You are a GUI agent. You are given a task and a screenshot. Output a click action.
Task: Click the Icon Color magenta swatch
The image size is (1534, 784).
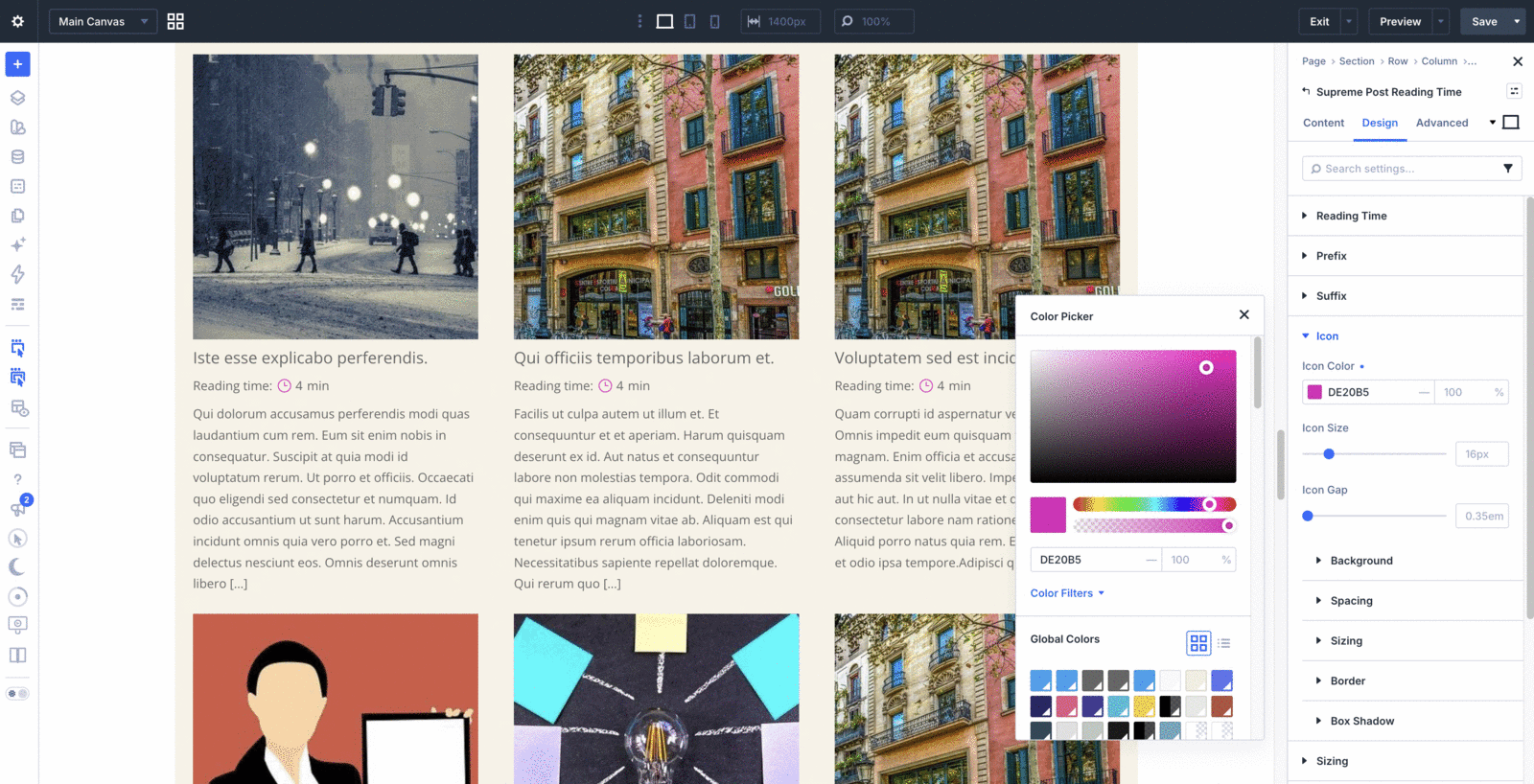click(1314, 392)
